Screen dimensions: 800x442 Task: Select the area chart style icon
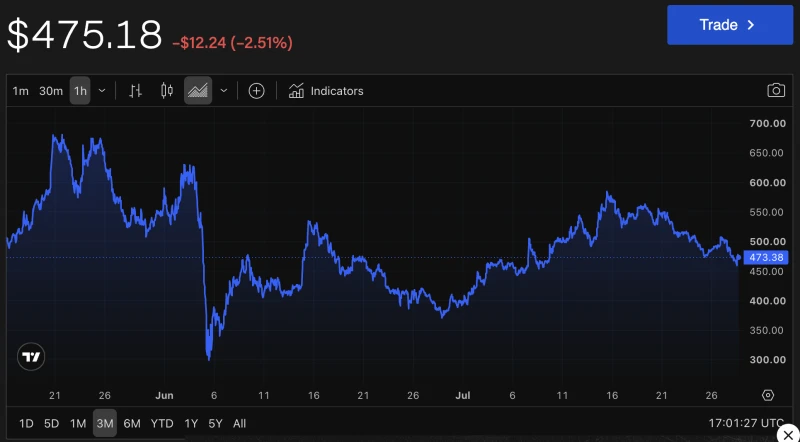tap(198, 91)
